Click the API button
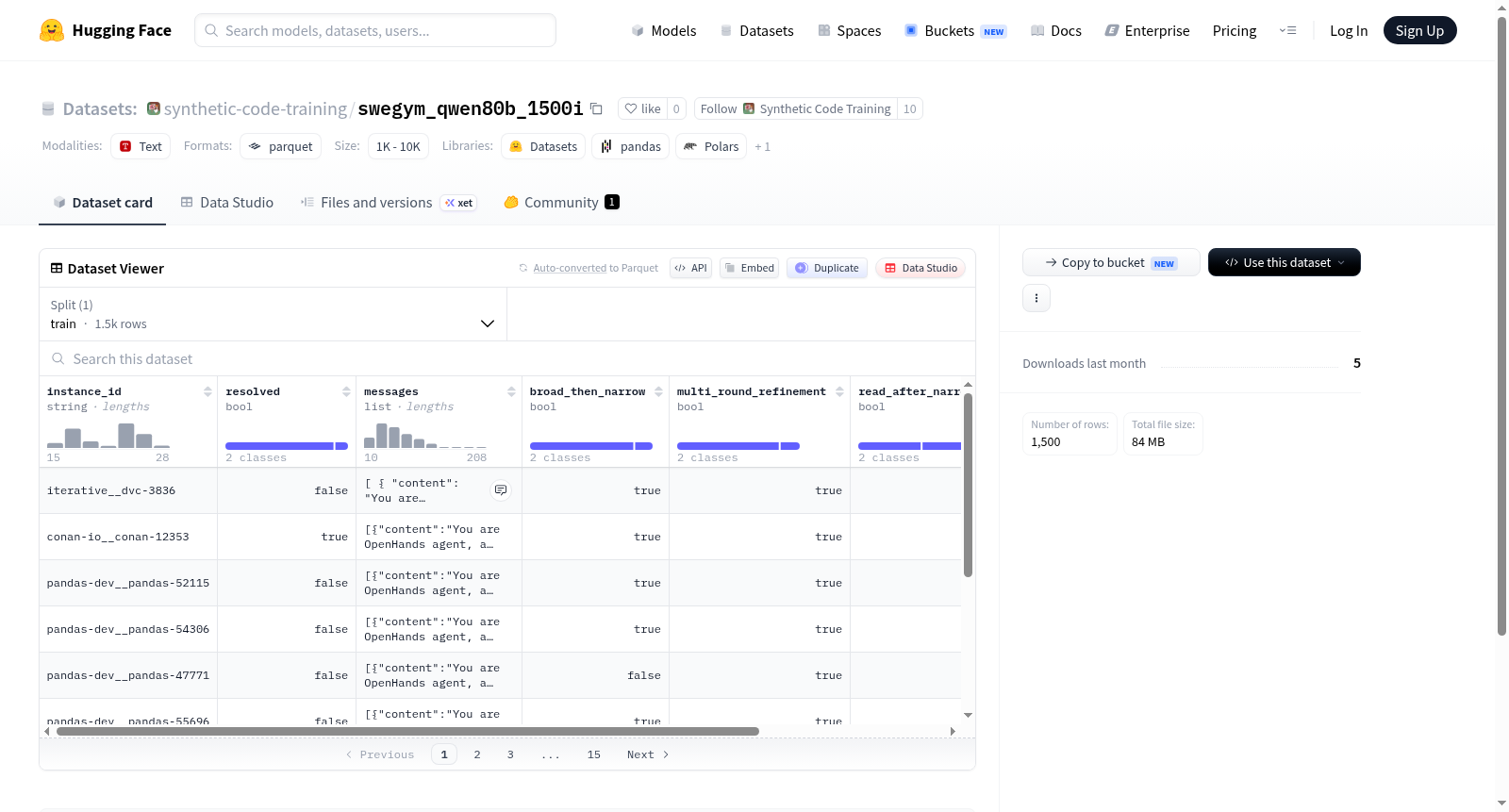This screenshot has height=812, width=1509. coord(690,268)
